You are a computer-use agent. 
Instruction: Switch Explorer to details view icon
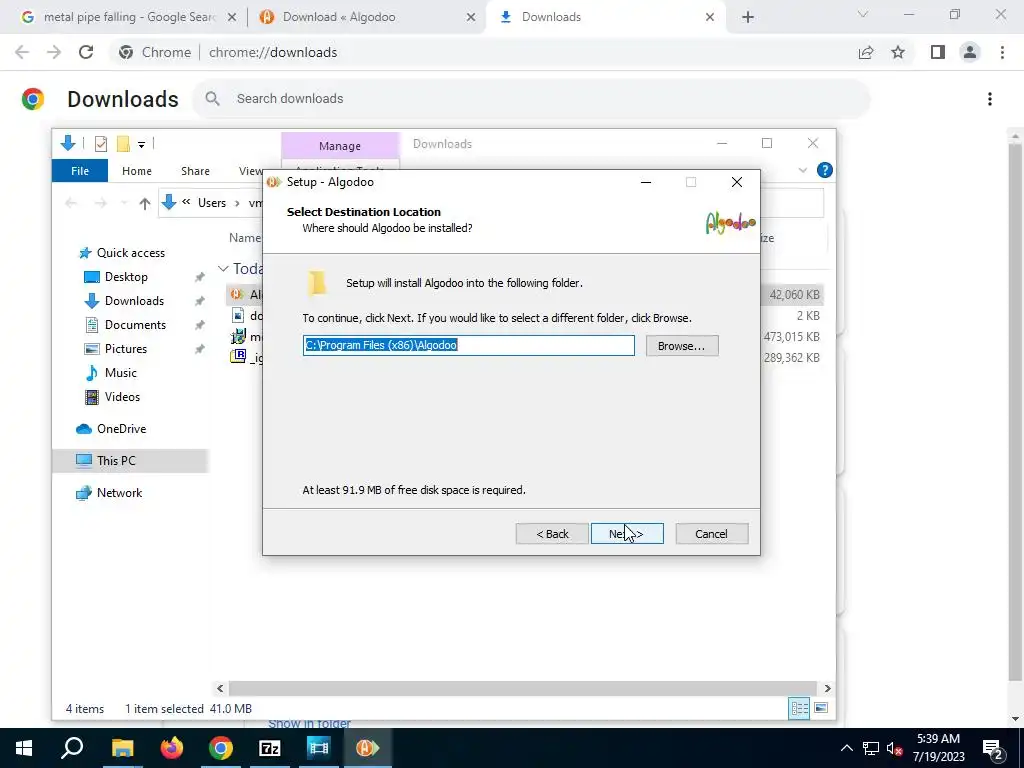799,709
